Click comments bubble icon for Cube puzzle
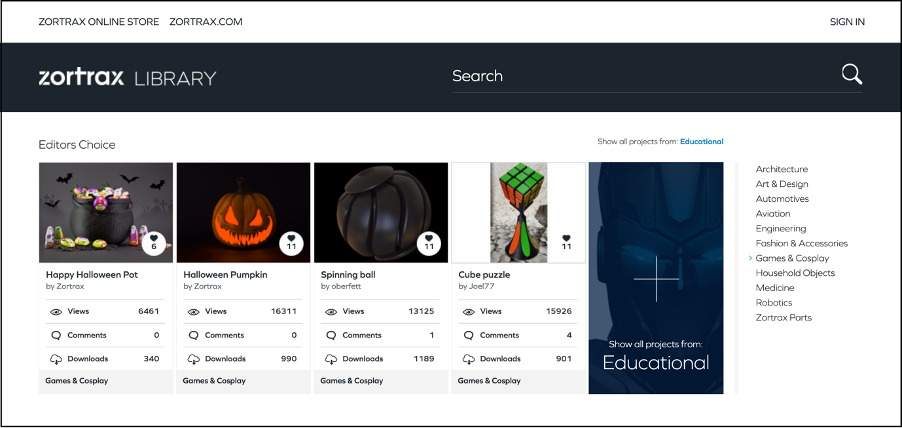Image resolution: width=902 pixels, height=428 pixels. coord(469,335)
